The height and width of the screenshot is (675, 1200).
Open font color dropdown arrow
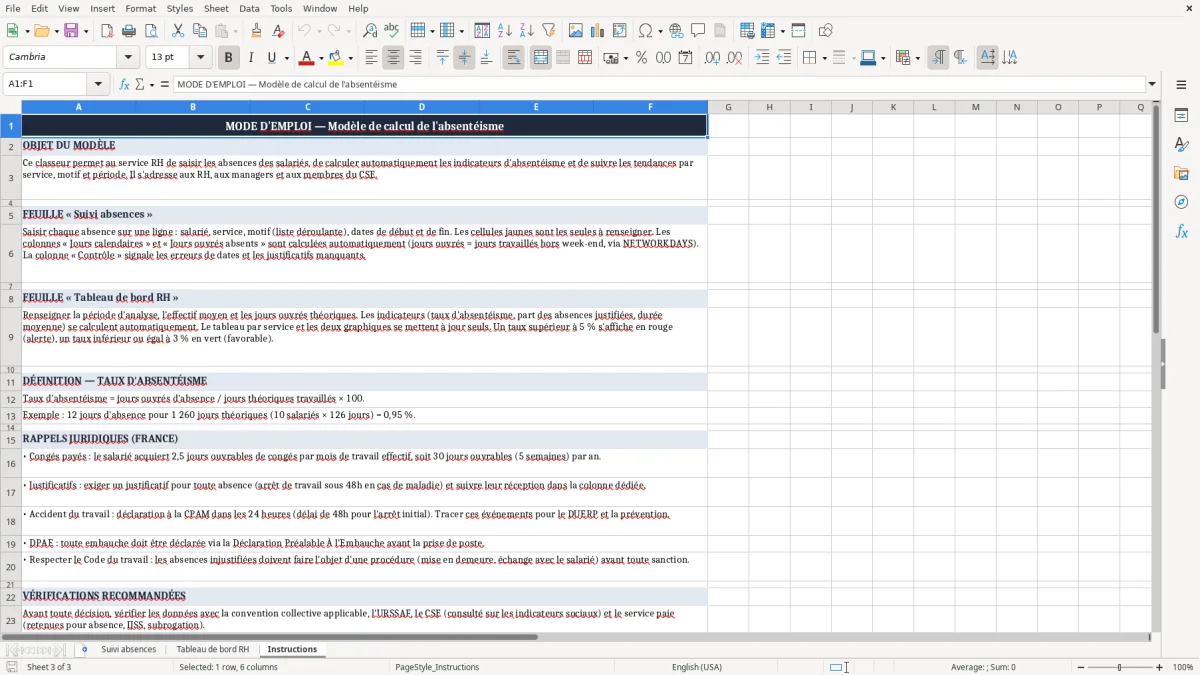pos(321,58)
